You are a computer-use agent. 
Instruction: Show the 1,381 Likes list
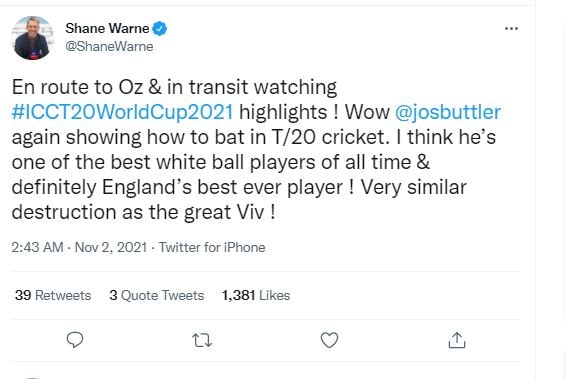(256, 295)
